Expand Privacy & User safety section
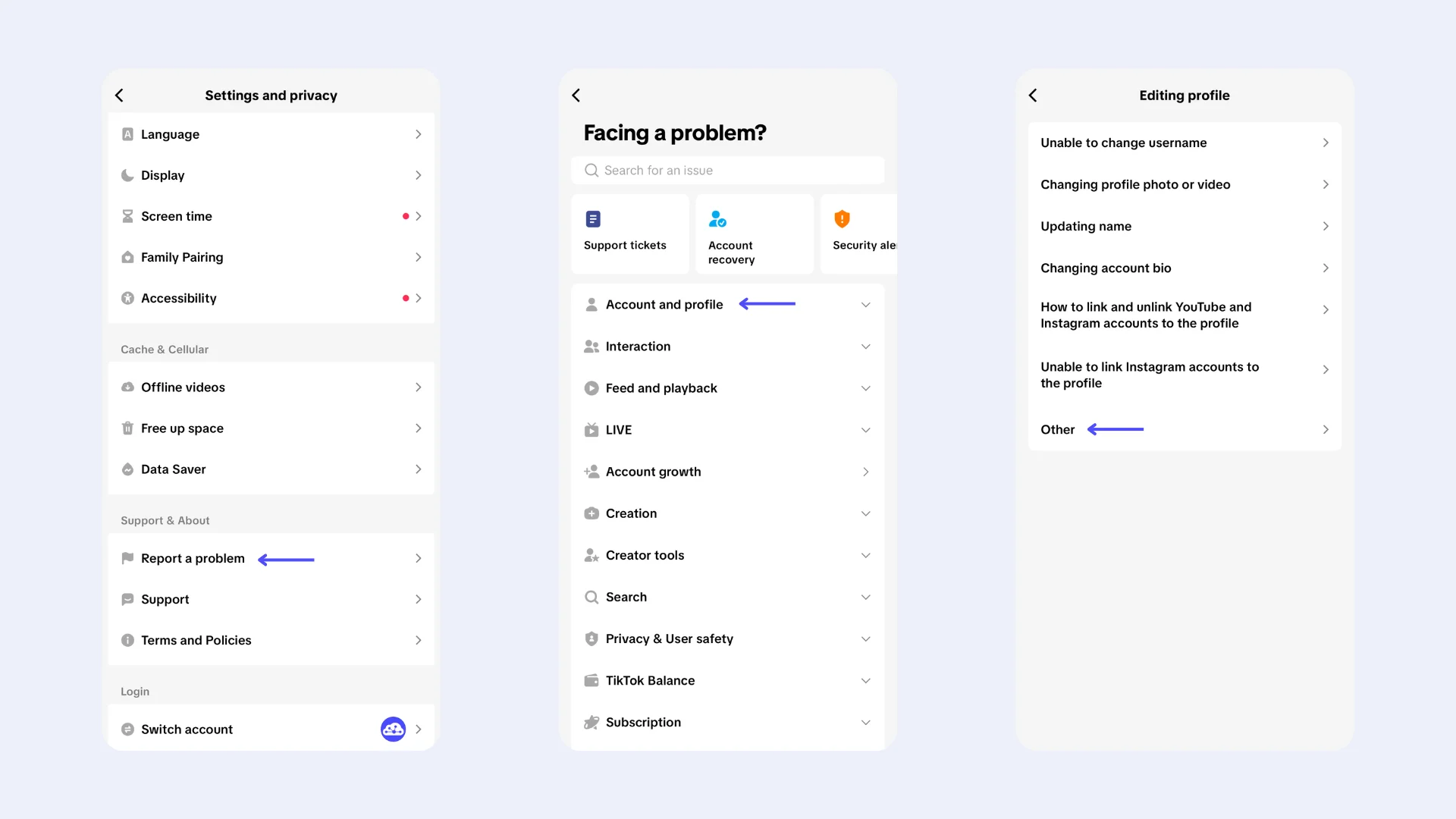The image size is (1456, 819). click(728, 639)
